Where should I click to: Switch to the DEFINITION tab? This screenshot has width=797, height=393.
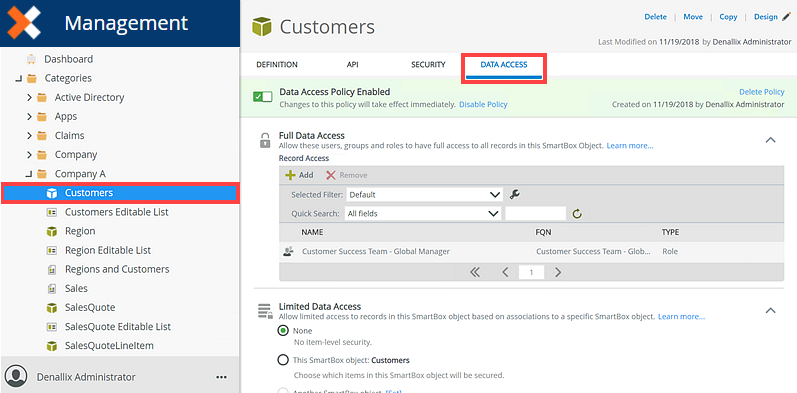coord(277,65)
